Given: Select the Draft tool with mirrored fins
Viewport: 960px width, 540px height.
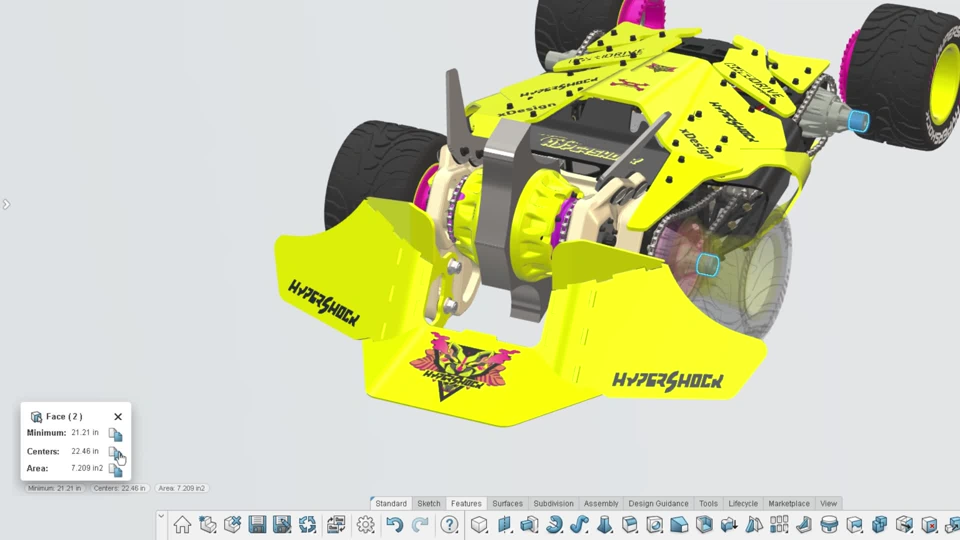Looking at the screenshot, I should (754, 525).
